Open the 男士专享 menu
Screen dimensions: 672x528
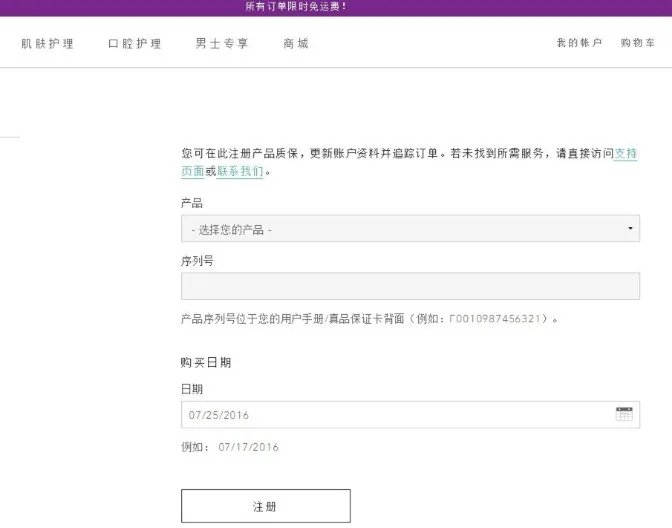pyautogui.click(x=222, y=43)
